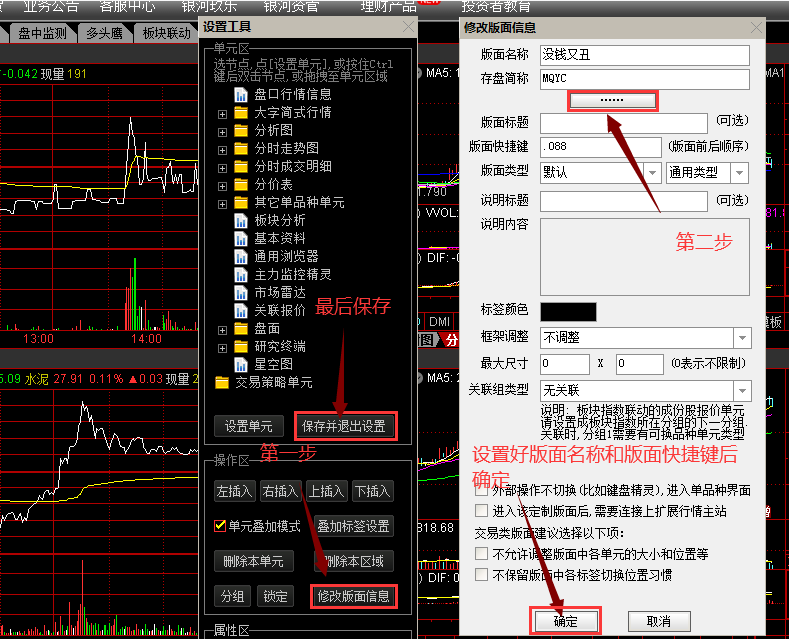Expand the 分时走势图 tree node
Image resolution: width=789 pixels, height=639 pixels.
(x=222, y=150)
